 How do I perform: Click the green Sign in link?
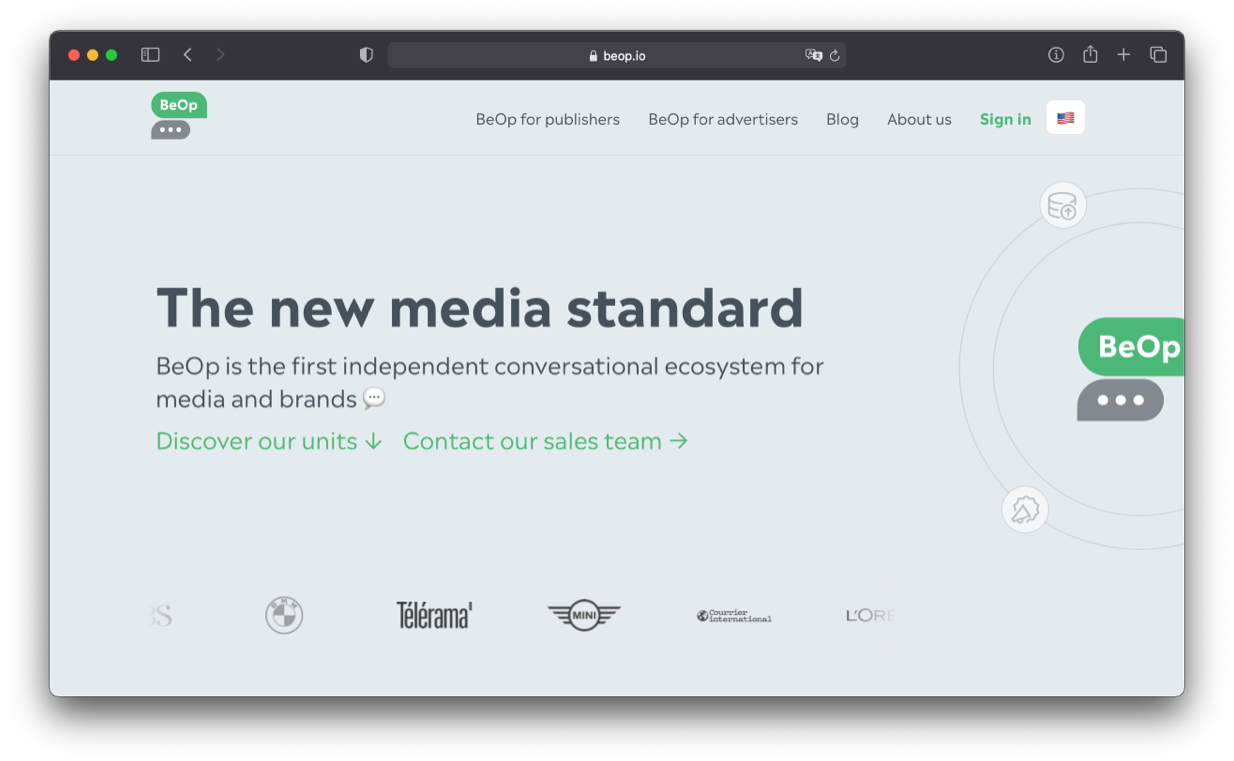coord(1005,119)
